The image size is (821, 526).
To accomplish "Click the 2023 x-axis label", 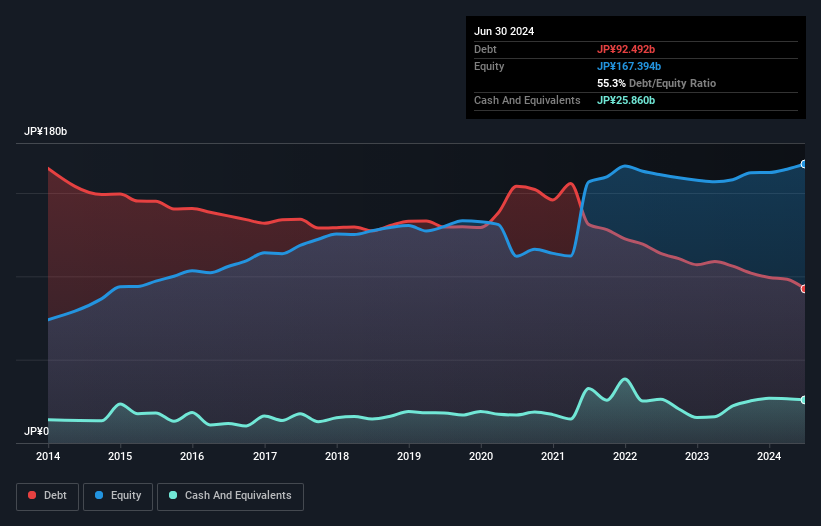I will coord(697,456).
